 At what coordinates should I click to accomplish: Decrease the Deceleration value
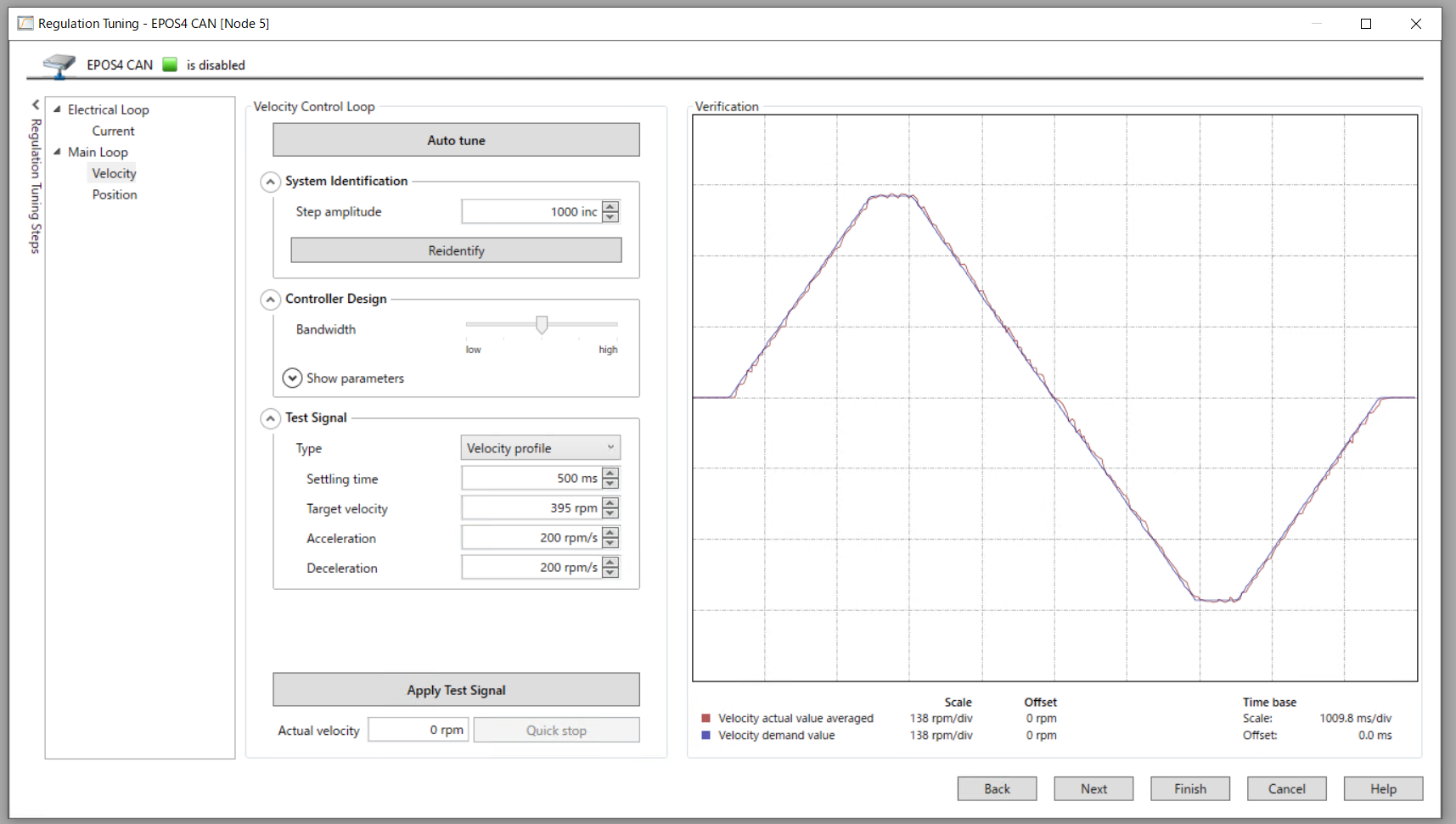pyautogui.click(x=610, y=573)
